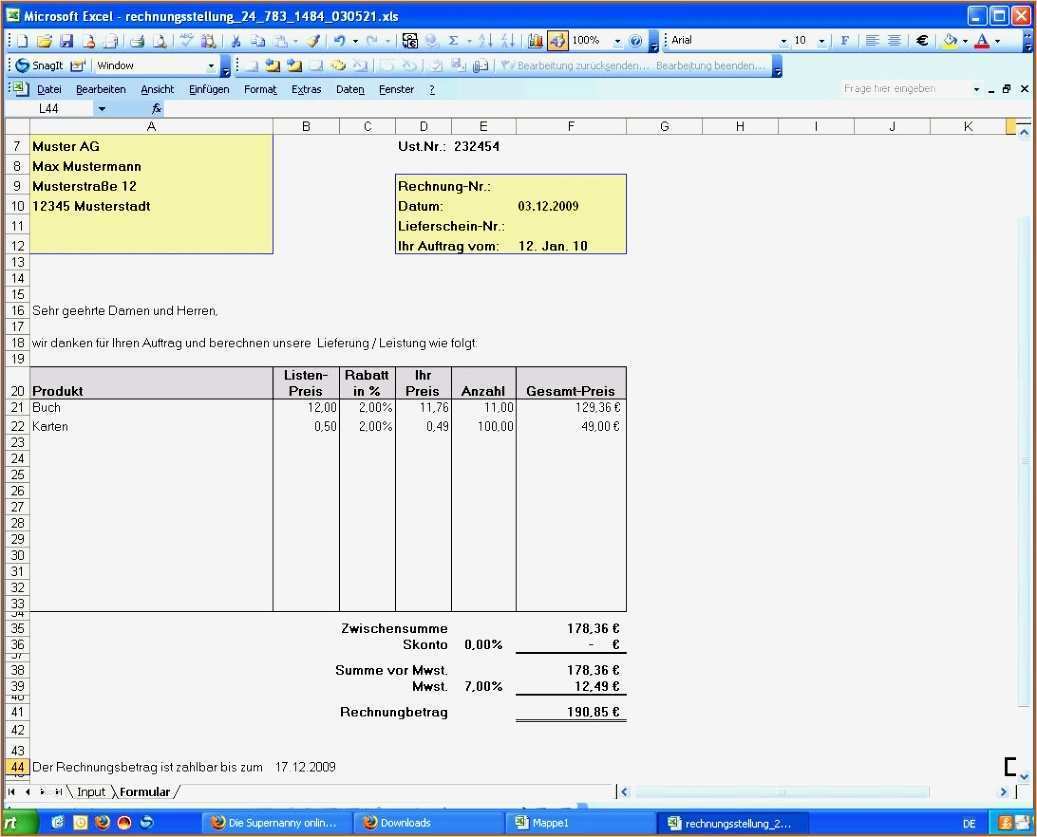
Task: Open 'Die Supernanny onlin…' taskbar button
Action: tap(276, 823)
